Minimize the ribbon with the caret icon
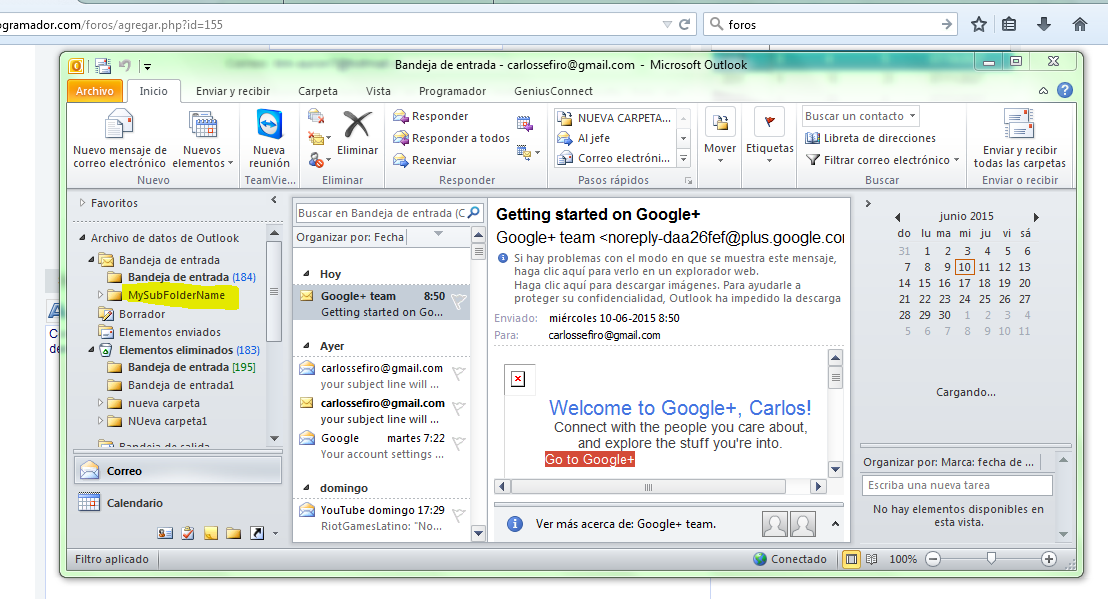The width and height of the screenshot is (1108, 599). [x=1043, y=91]
